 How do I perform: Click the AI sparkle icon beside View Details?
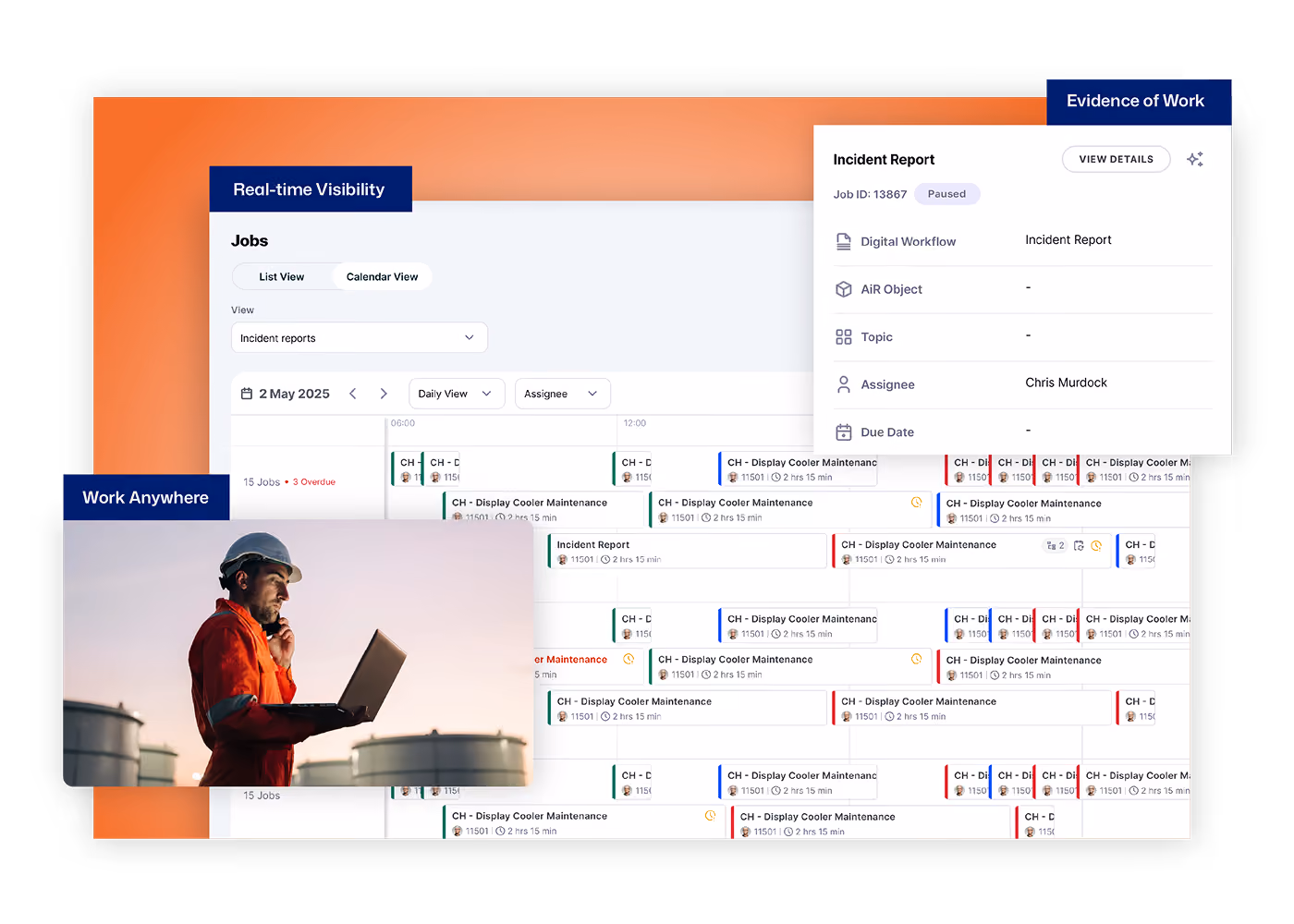(x=1195, y=159)
